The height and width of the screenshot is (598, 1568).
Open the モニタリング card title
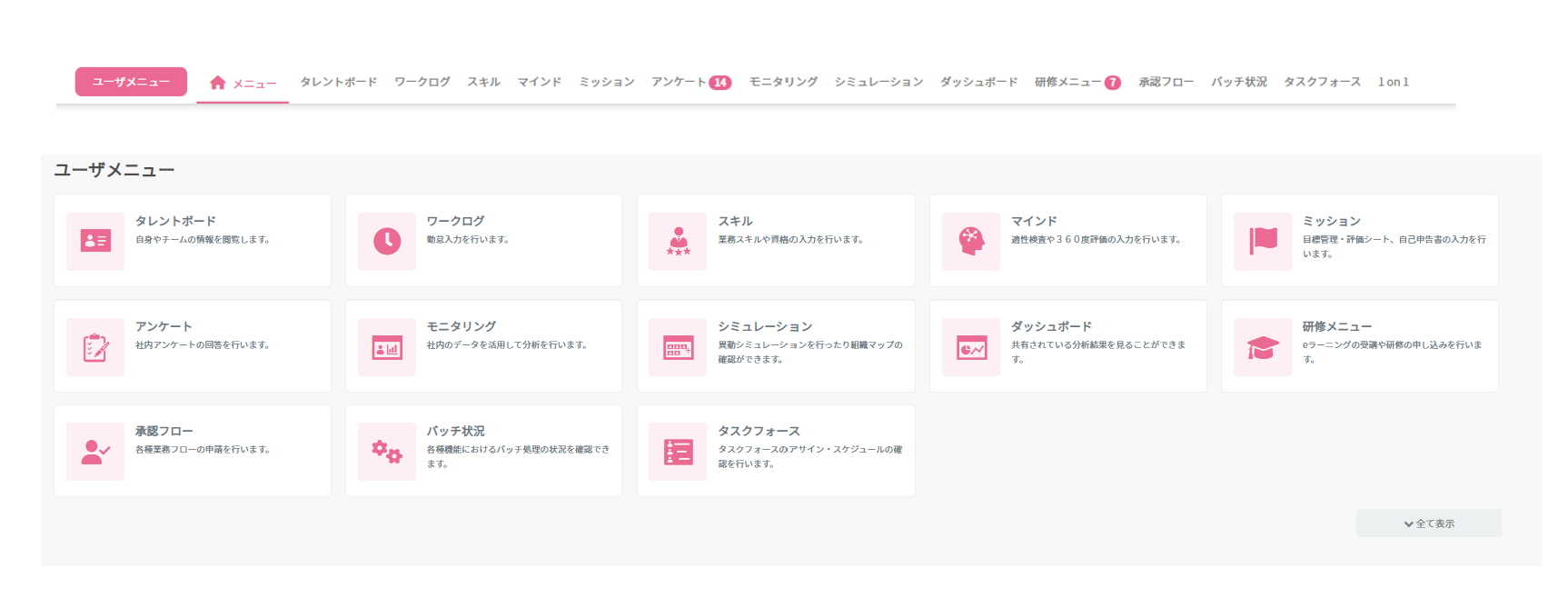[x=461, y=326]
